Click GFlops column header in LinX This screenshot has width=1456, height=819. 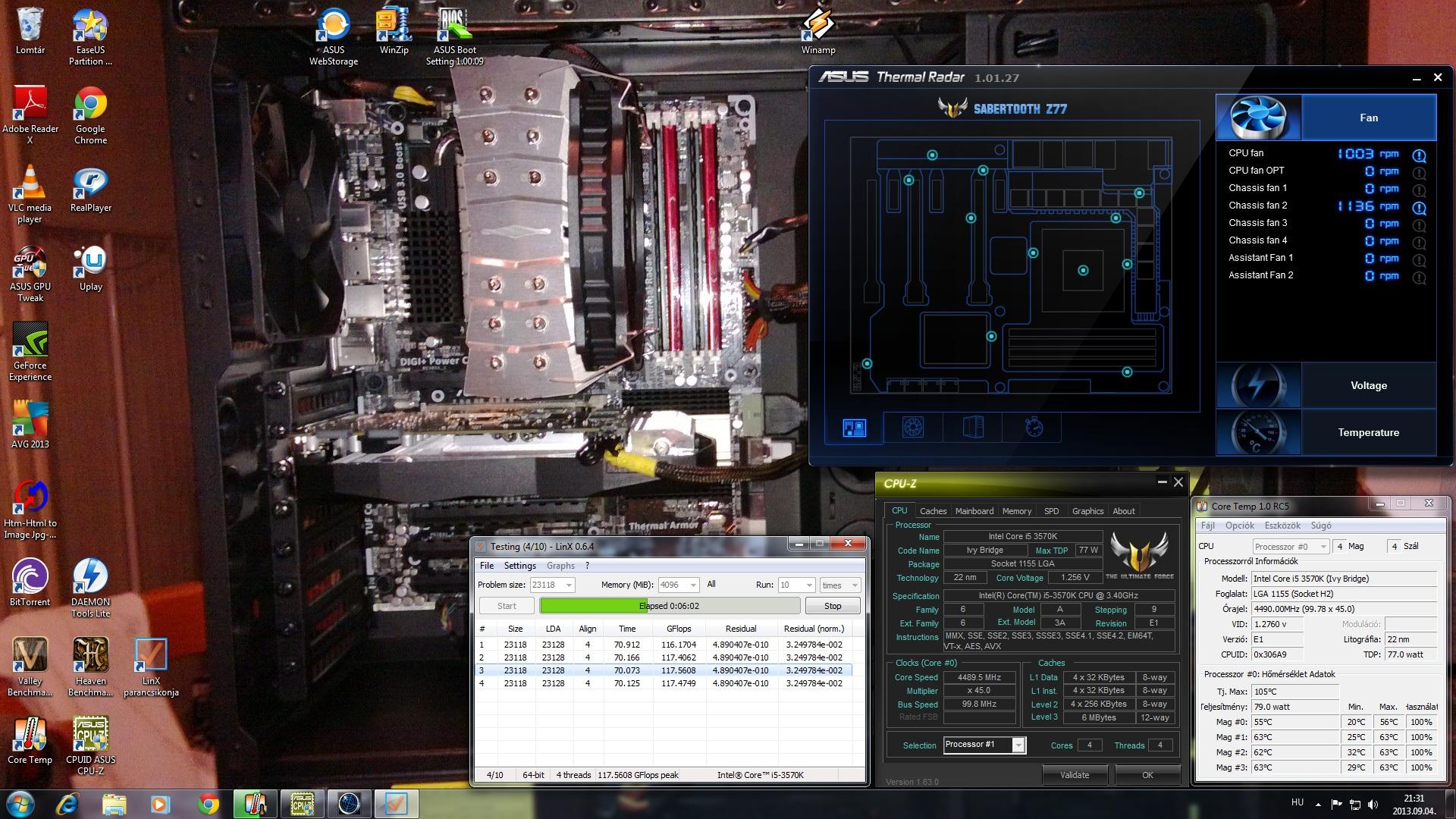pyautogui.click(x=679, y=629)
